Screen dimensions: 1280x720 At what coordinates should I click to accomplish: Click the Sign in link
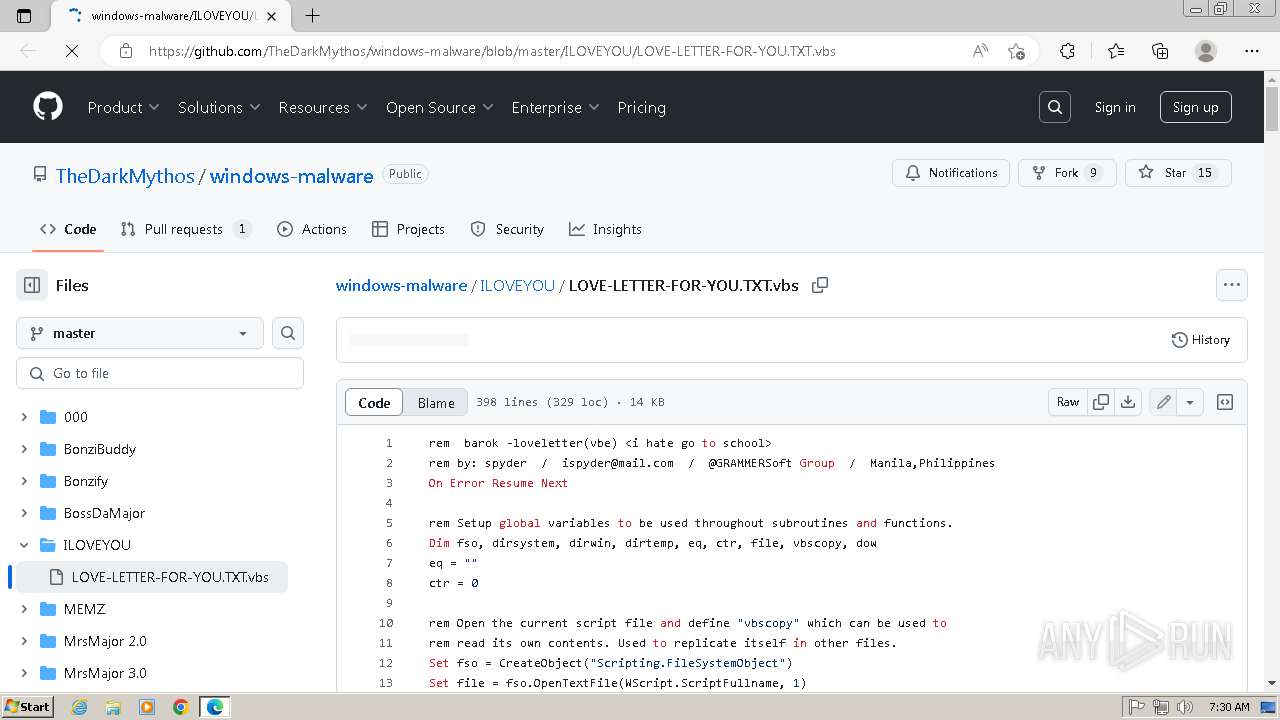[1115, 107]
